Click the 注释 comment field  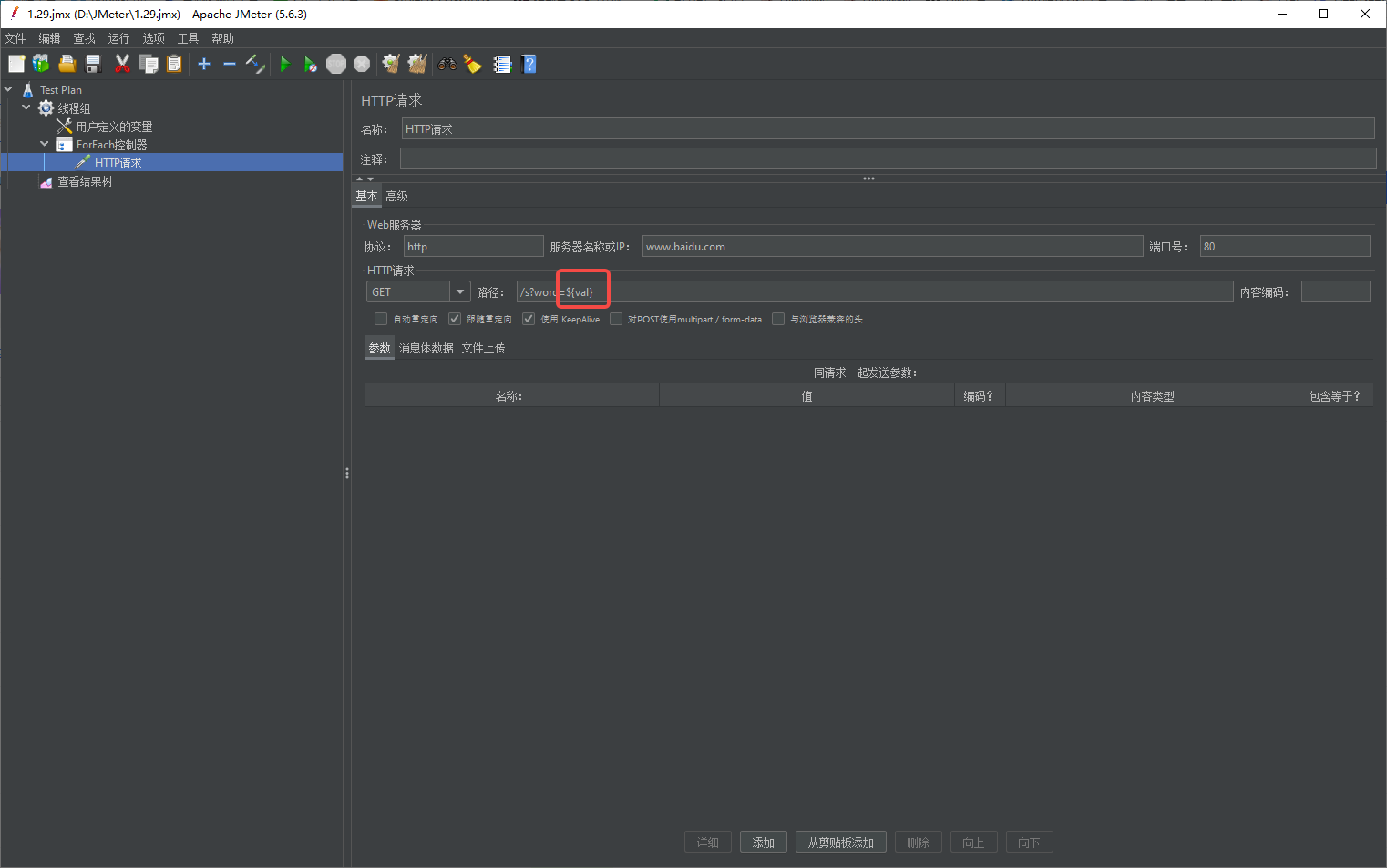888,158
